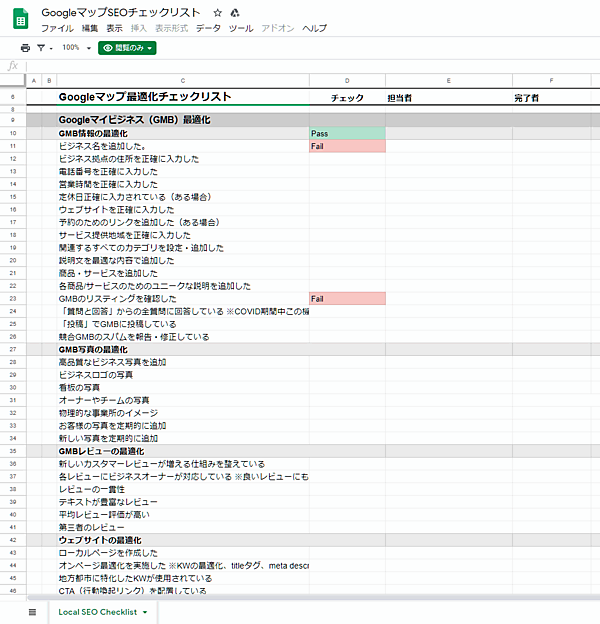This screenshot has height=624, width=600.
Task: Open the ファイル menu
Action: pos(56,29)
